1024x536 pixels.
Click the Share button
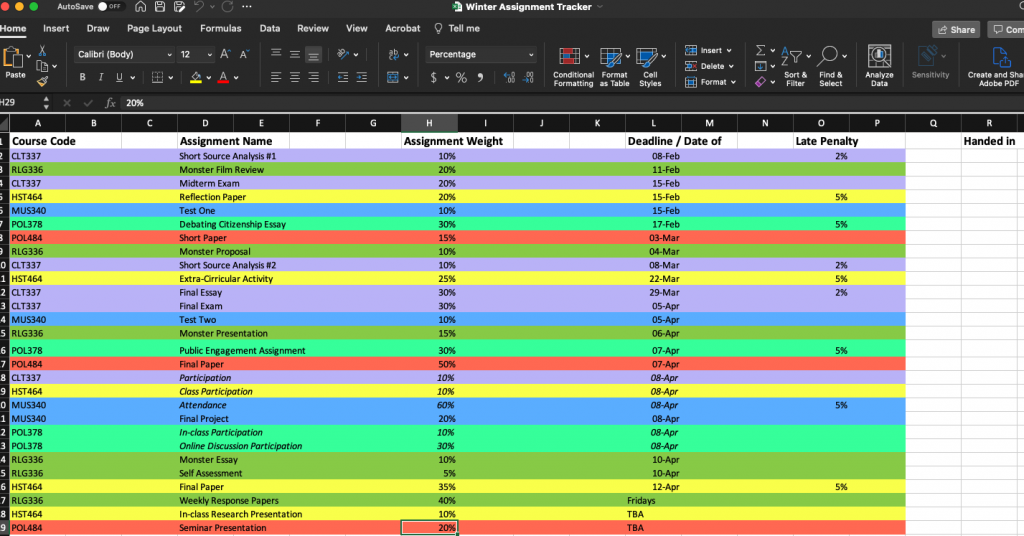955,30
